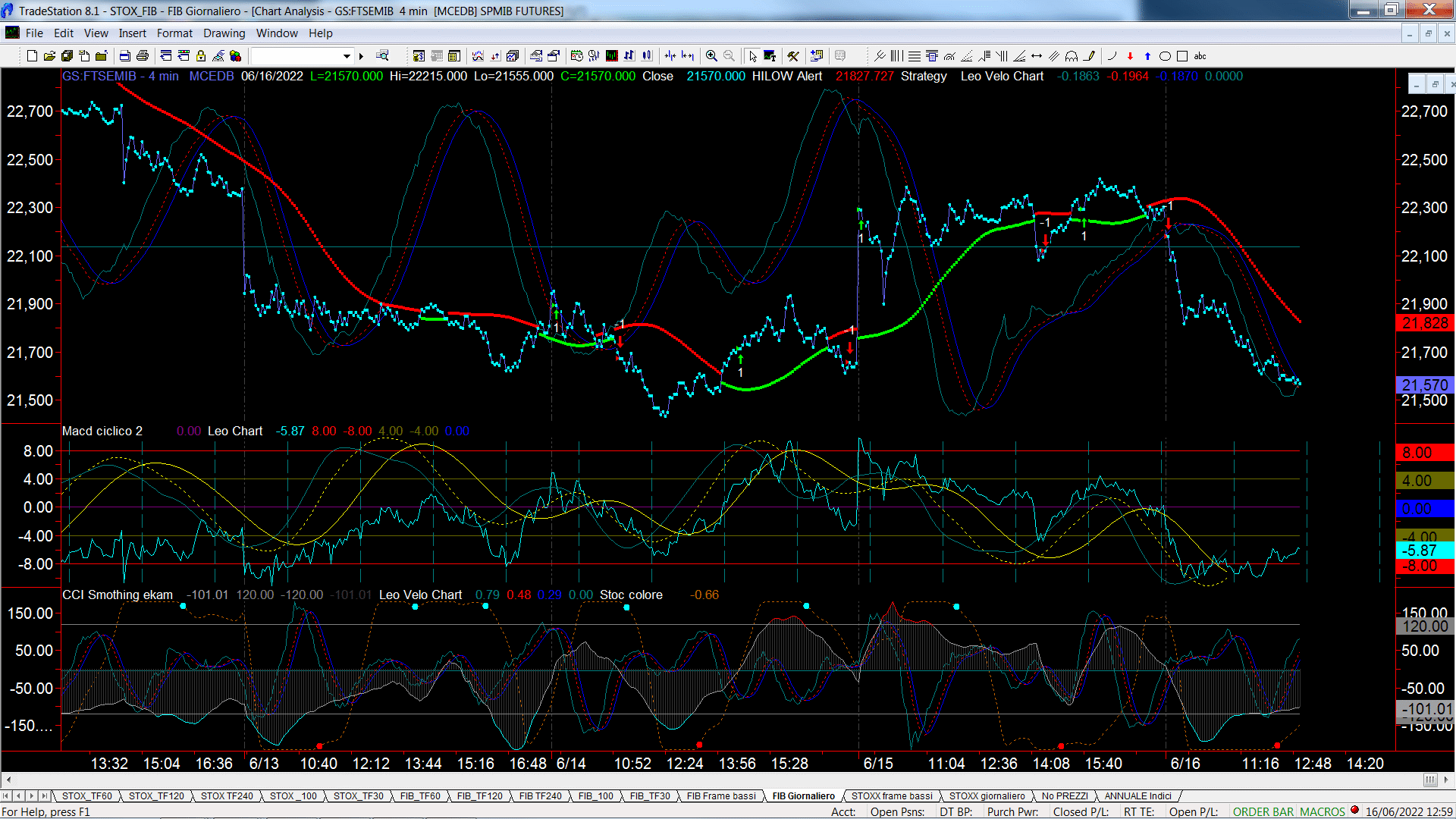The width and height of the screenshot is (1456, 819).
Task: Click the horizontal scrollbar right arrow
Action: 1448,780
